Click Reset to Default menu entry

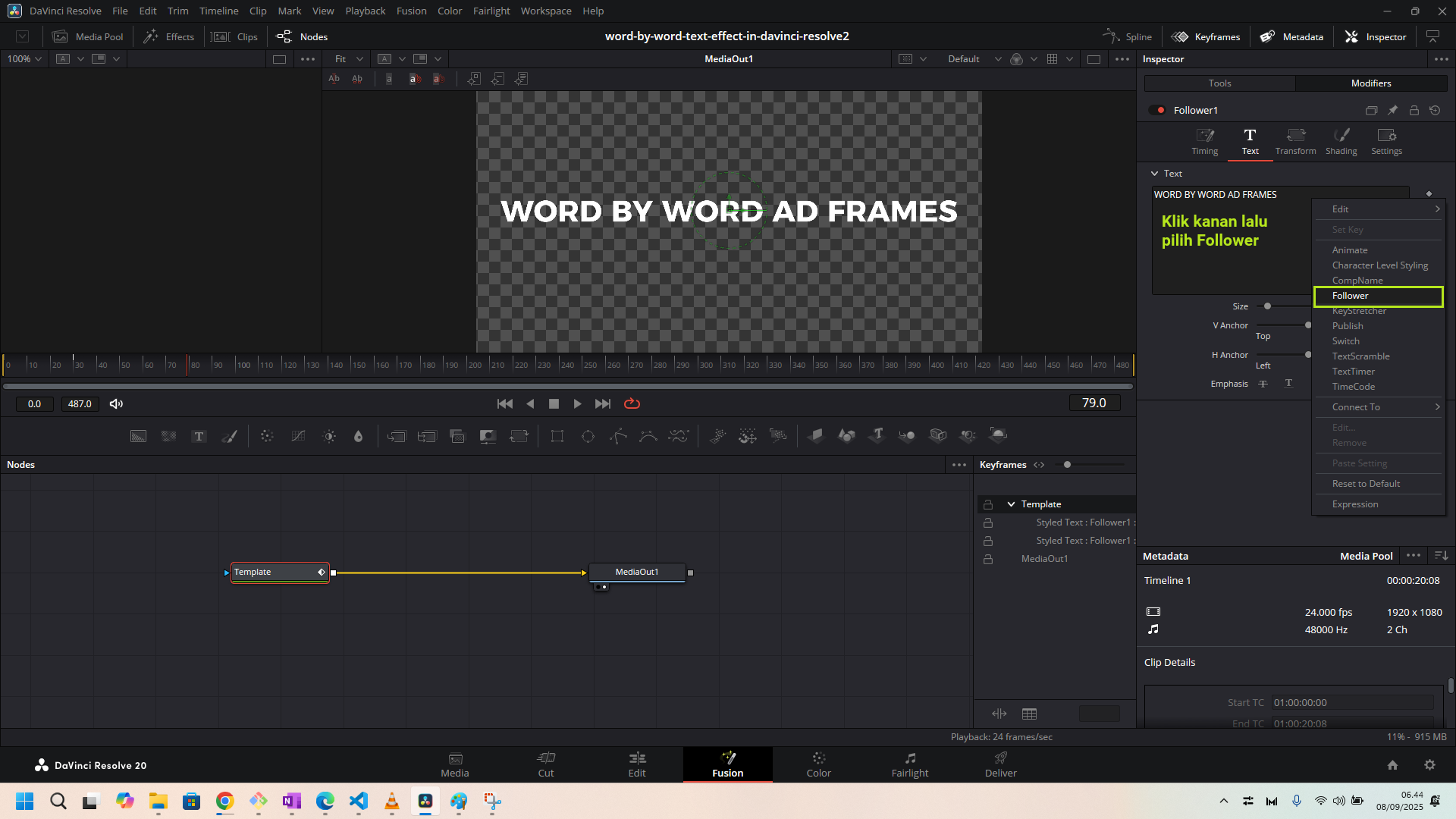coord(1366,484)
